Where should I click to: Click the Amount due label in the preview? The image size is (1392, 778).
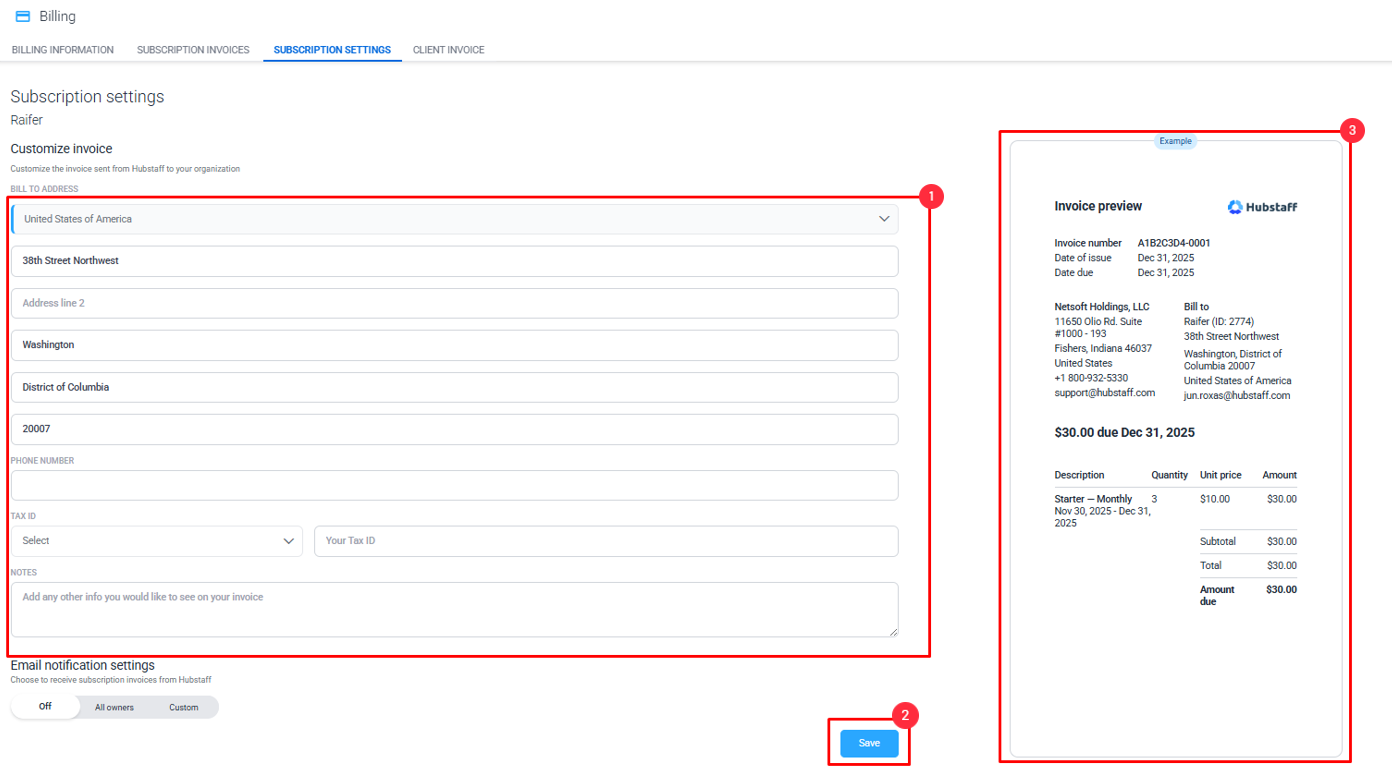1217,596
